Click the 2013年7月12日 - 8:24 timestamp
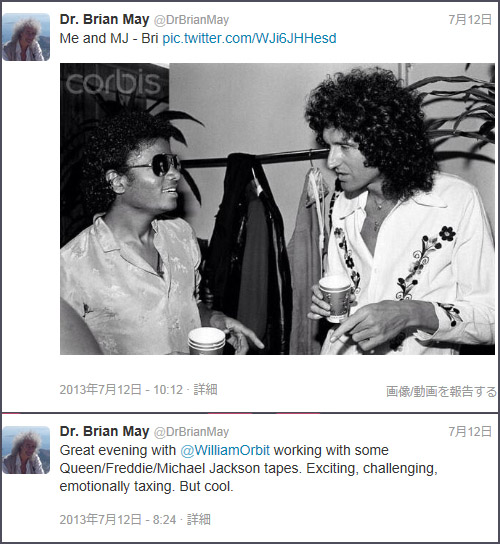Screen dimensions: 500x544 [118, 519]
